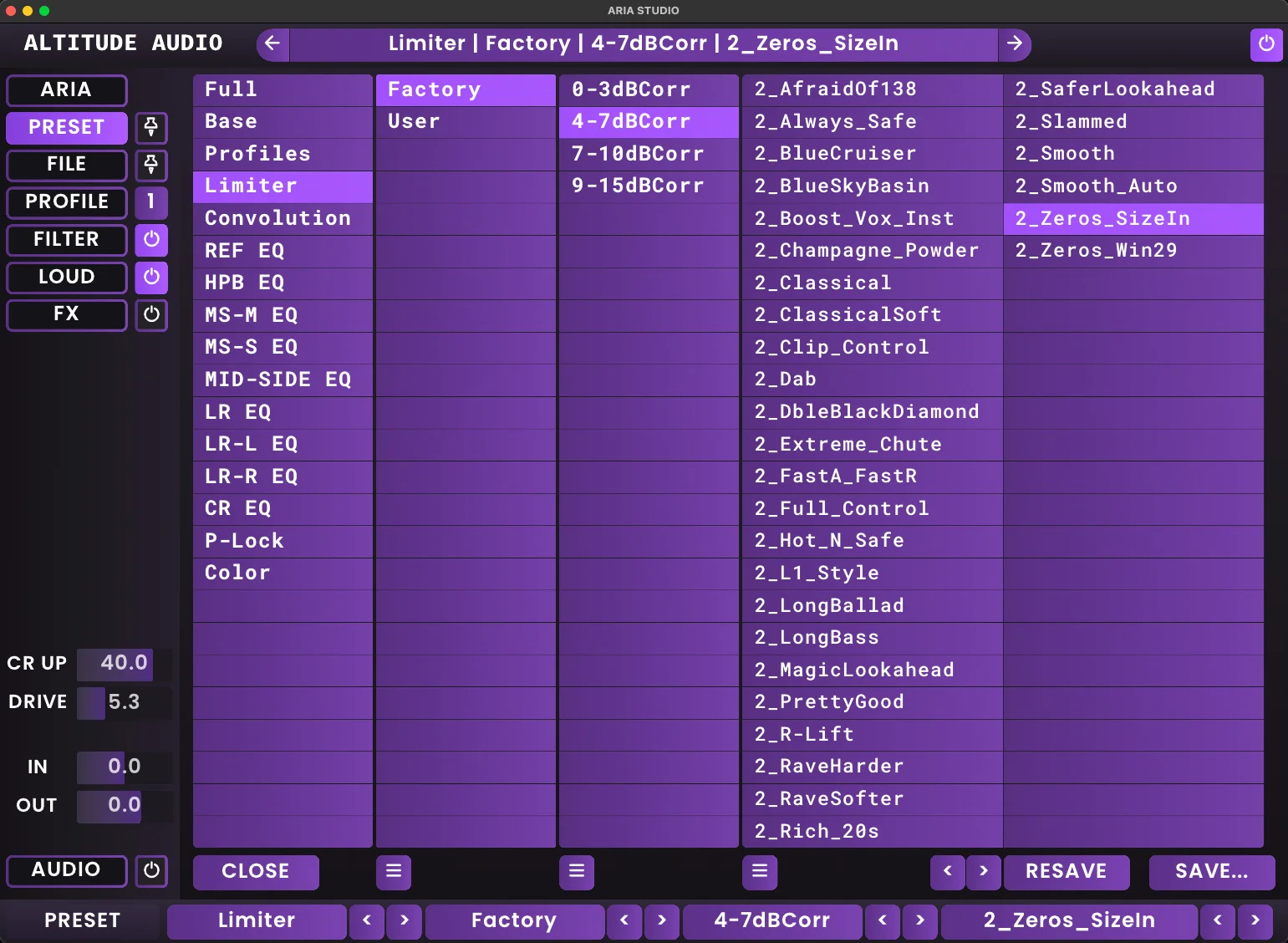This screenshot has height=943, width=1288.
Task: Open the hamburger menu under the 4-7dBCorr column
Action: click(577, 872)
